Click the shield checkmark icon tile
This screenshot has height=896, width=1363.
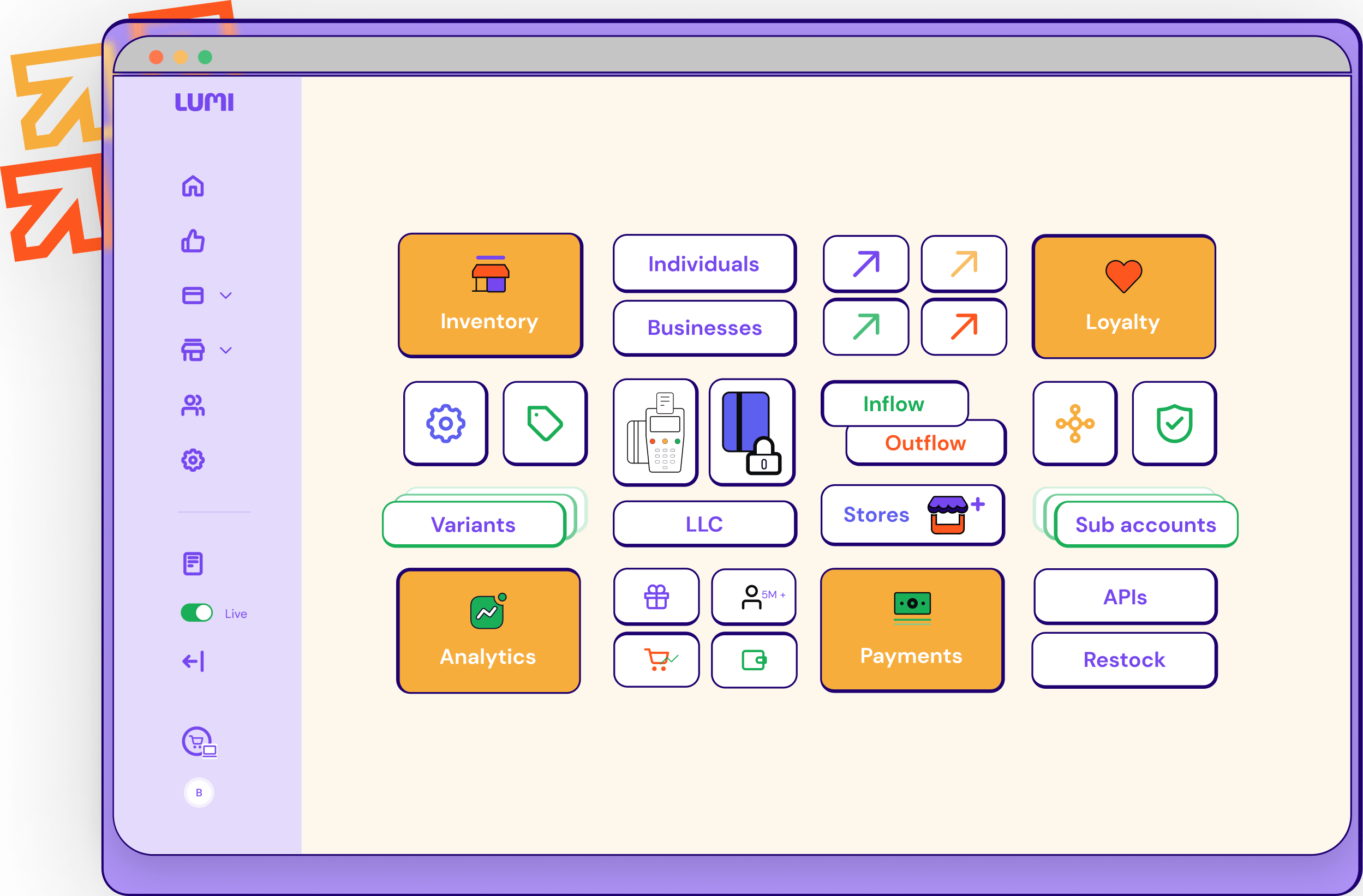(1174, 423)
